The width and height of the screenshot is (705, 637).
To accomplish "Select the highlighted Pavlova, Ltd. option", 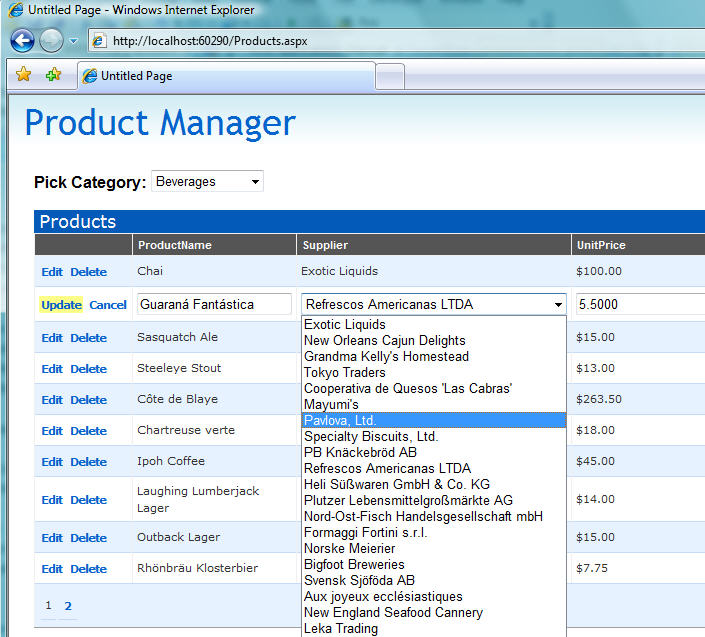I will (x=434, y=420).
